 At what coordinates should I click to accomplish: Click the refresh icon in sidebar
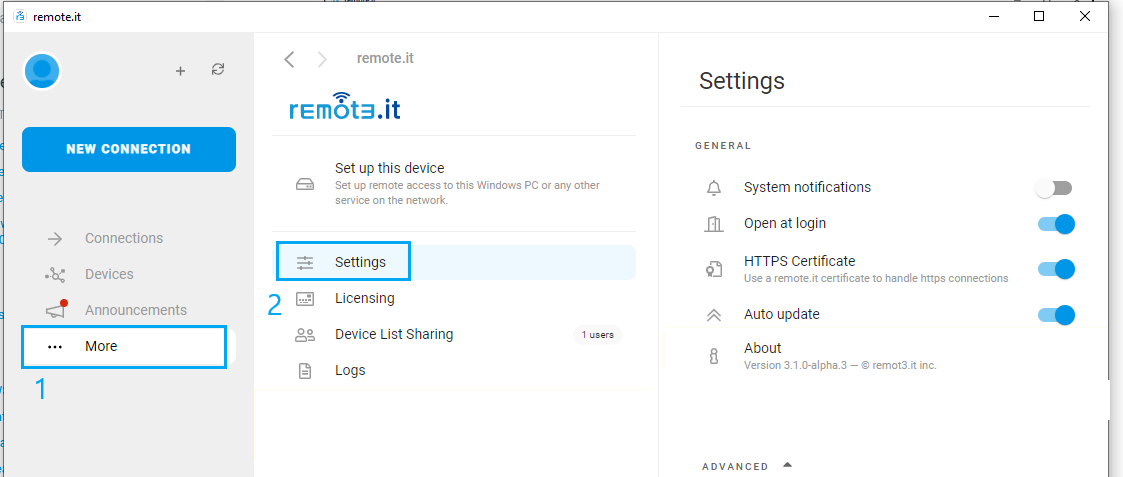(x=218, y=69)
